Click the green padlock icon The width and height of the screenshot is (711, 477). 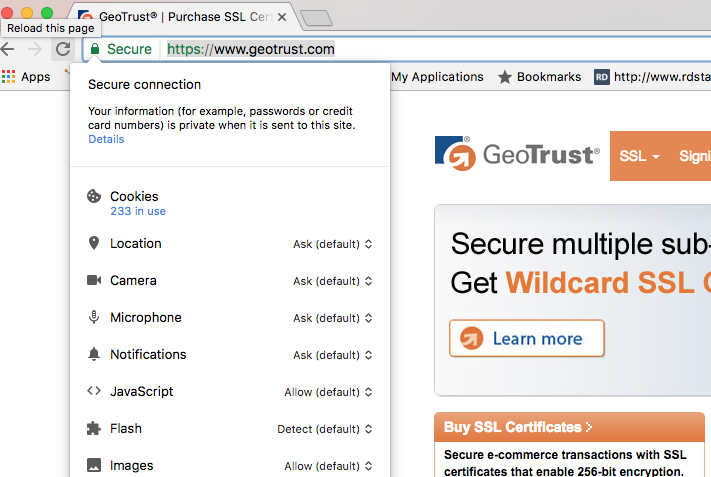(95, 49)
